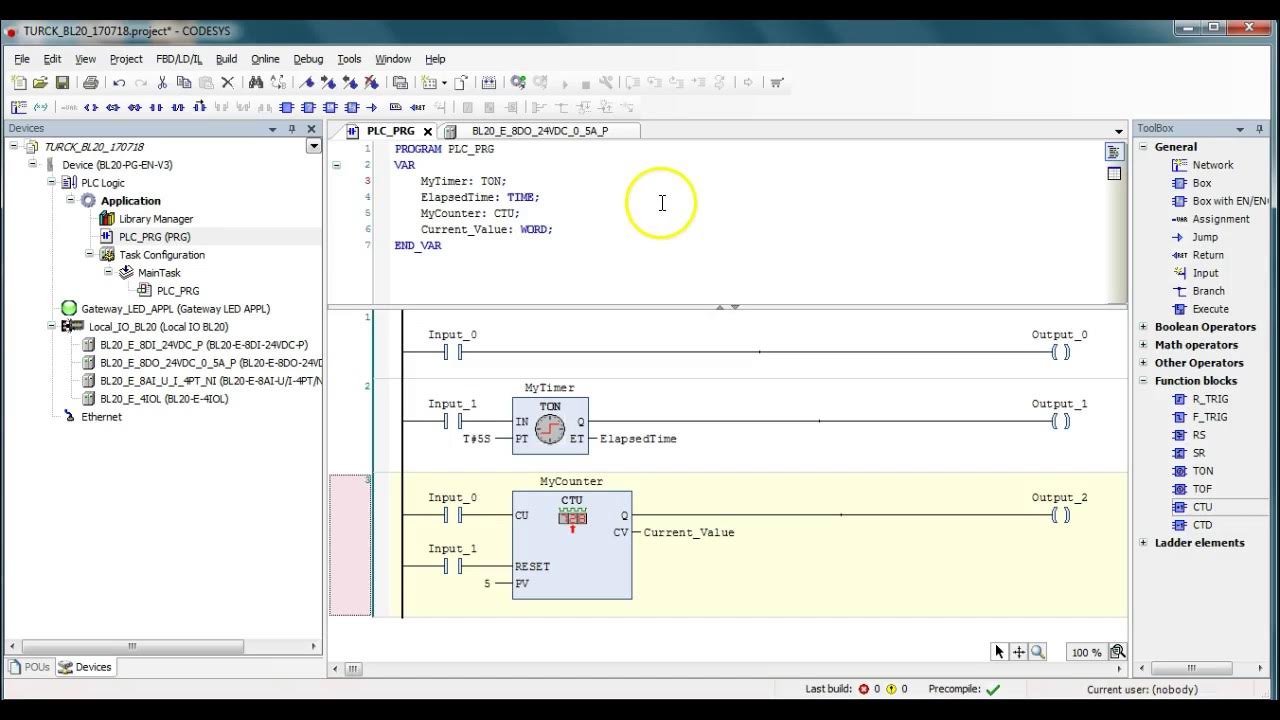1280x720 pixels.
Task: Click the New file toolbar icon
Action: click(19, 83)
